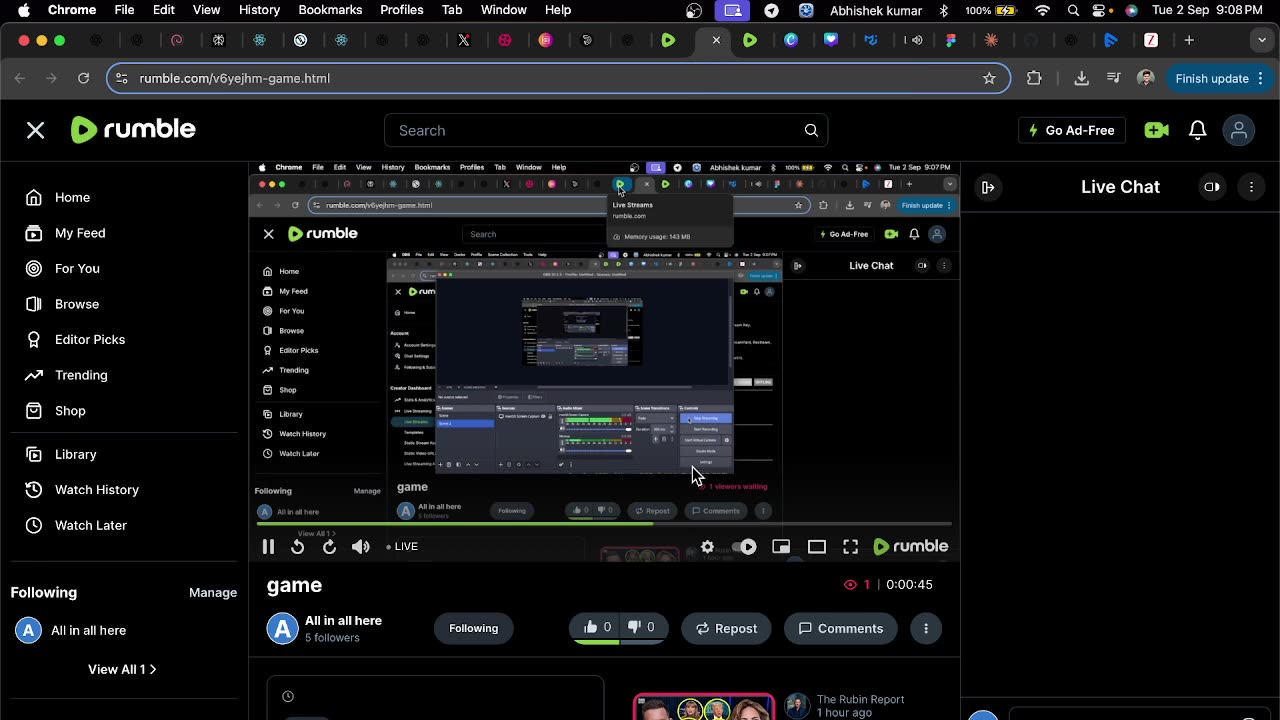Click the site info icon in address bar
1280x720 pixels.
pos(121,78)
